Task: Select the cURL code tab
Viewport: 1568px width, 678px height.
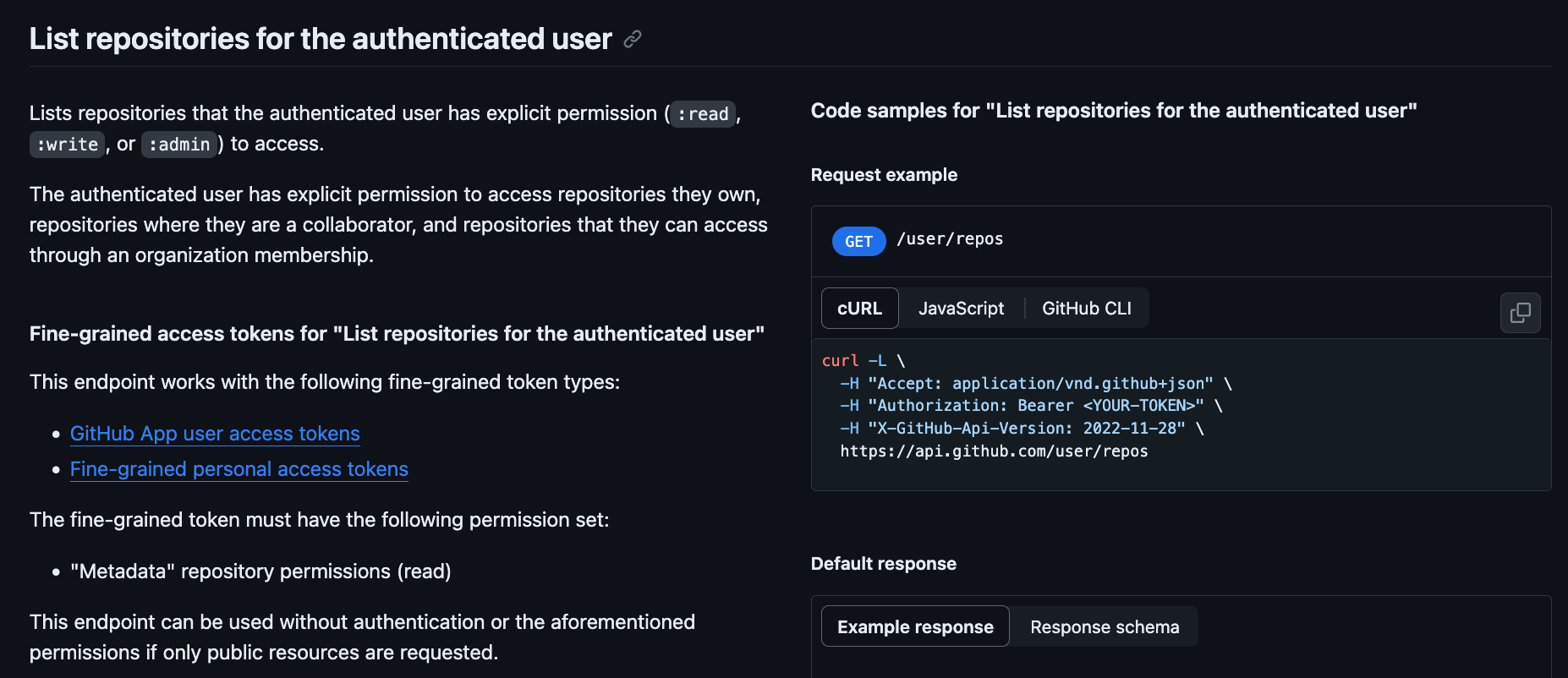Action: tap(859, 309)
